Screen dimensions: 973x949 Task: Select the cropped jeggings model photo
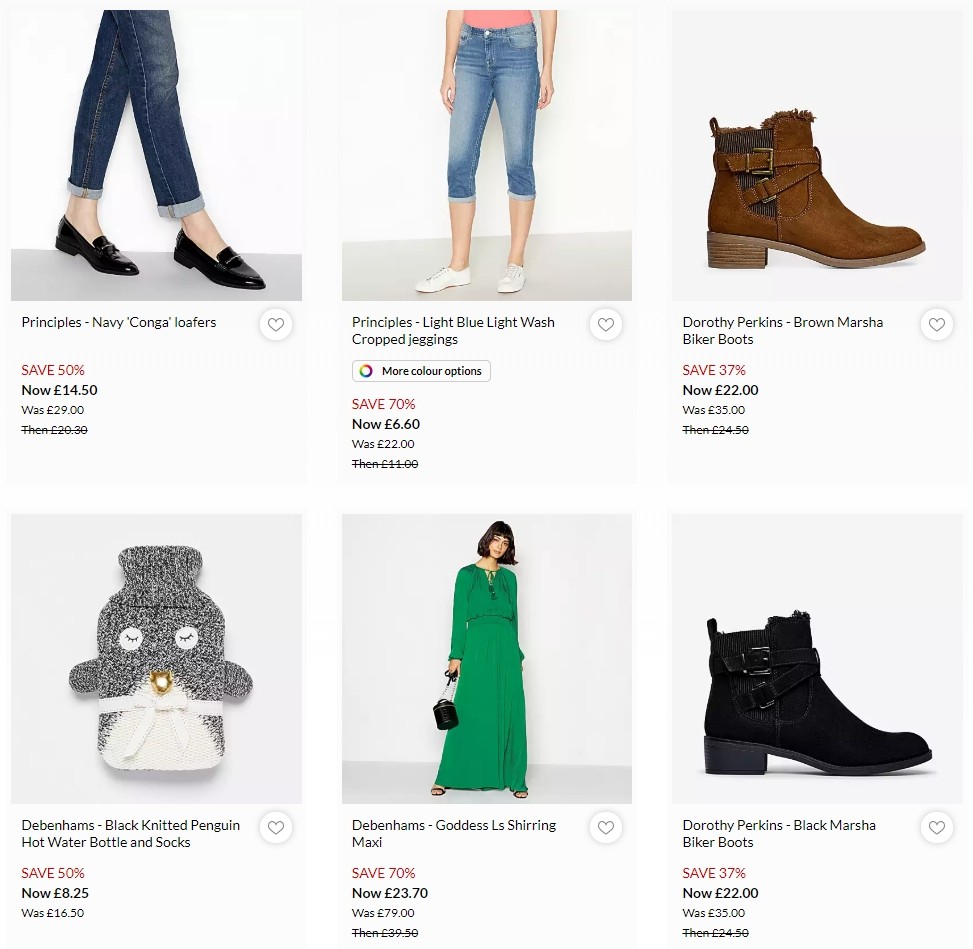(486, 154)
